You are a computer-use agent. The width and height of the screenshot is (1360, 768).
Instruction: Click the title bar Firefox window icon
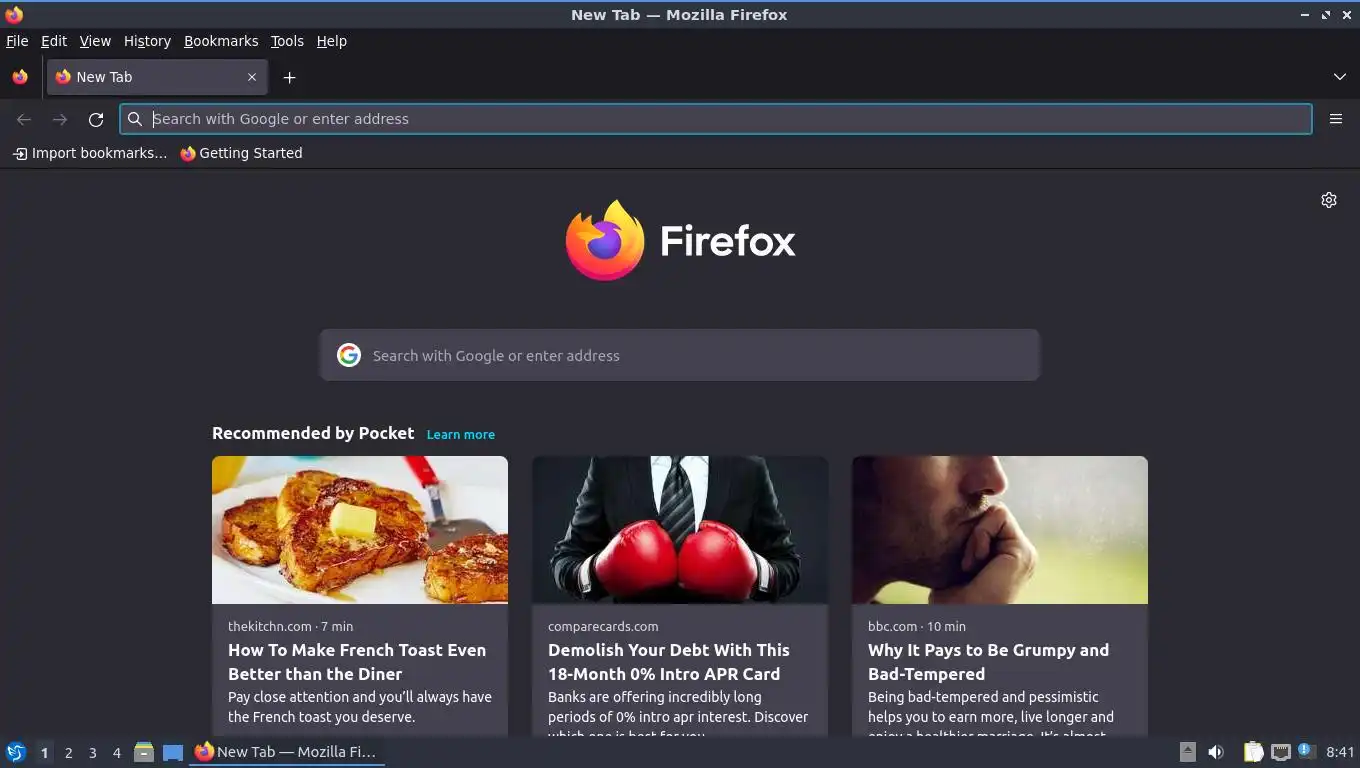(x=14, y=15)
